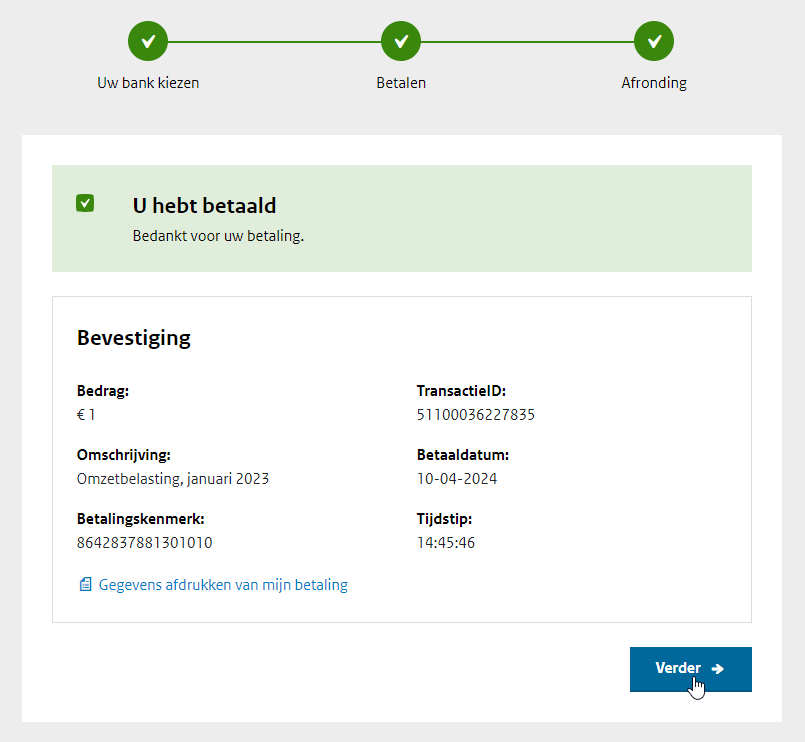Click the print document icon beside Gegevens afdrukken
805x742 pixels.
(x=85, y=584)
